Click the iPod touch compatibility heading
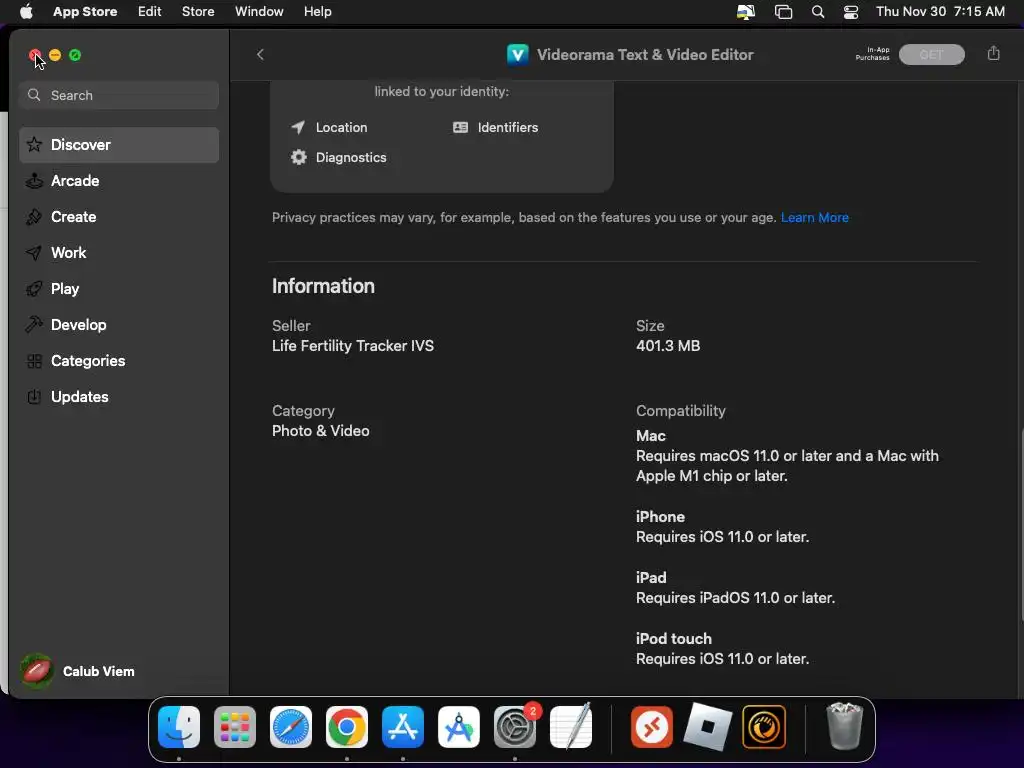 tap(674, 638)
